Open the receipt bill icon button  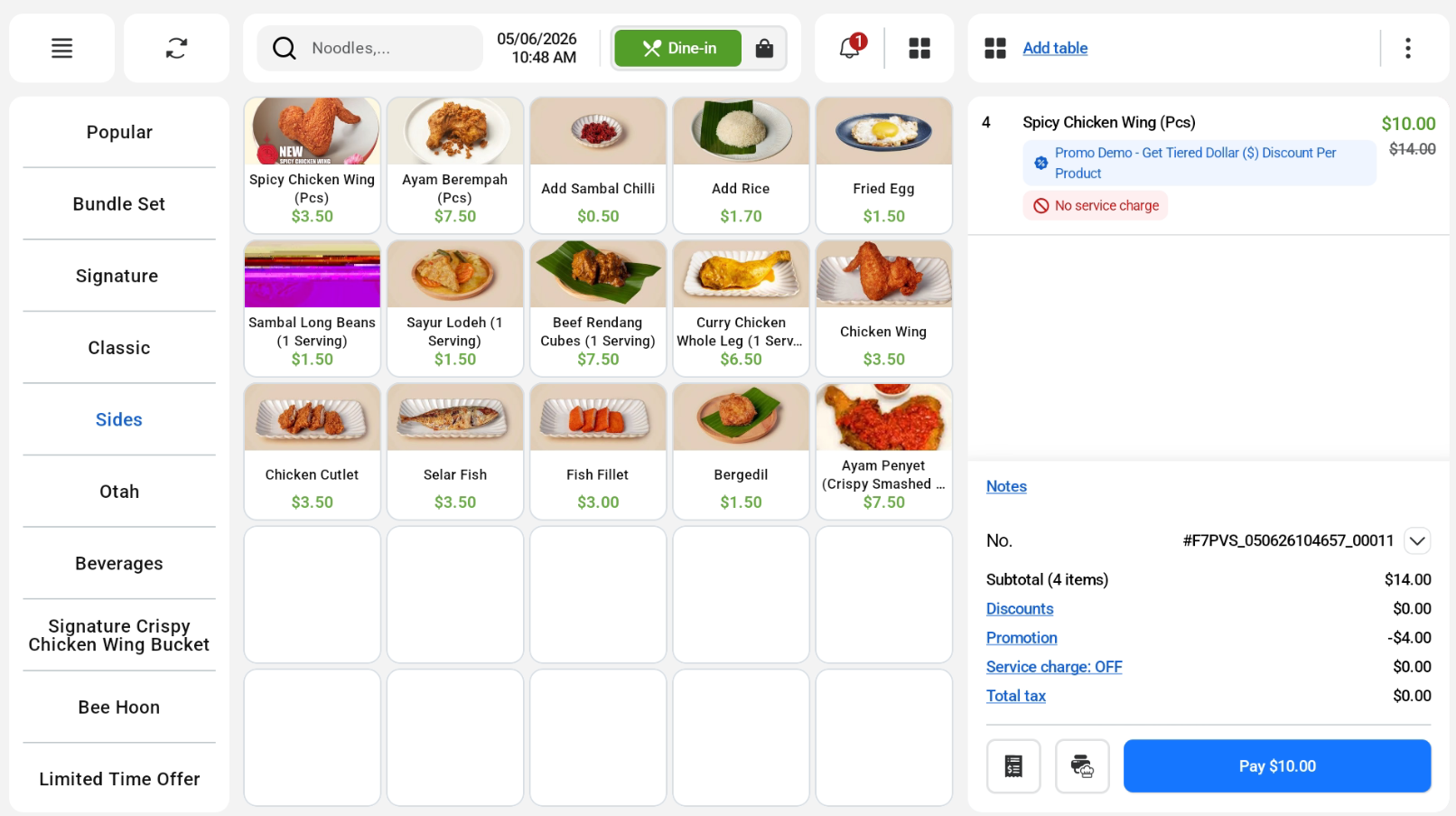(x=1013, y=766)
